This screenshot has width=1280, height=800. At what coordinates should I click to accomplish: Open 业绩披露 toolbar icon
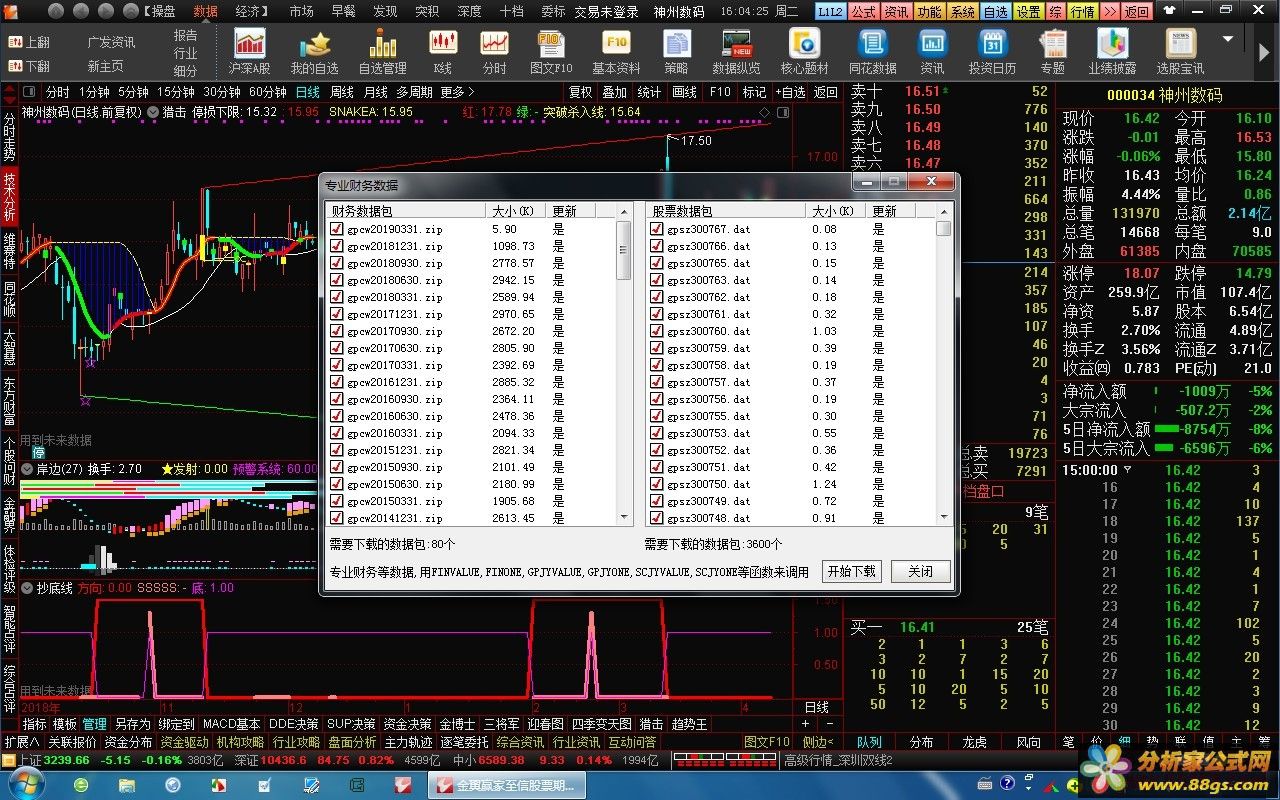pos(1112,52)
